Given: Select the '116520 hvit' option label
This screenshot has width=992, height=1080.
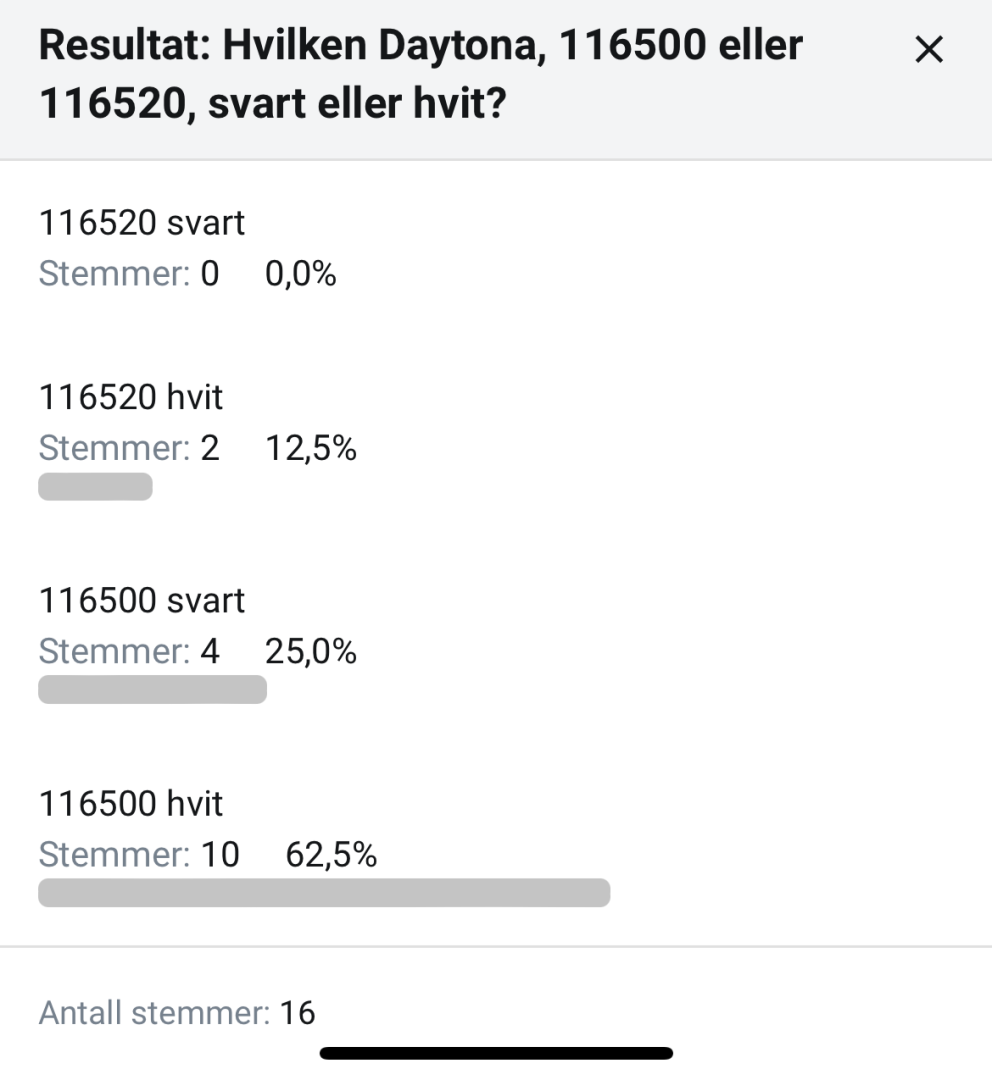Looking at the screenshot, I should pyautogui.click(x=131, y=397).
